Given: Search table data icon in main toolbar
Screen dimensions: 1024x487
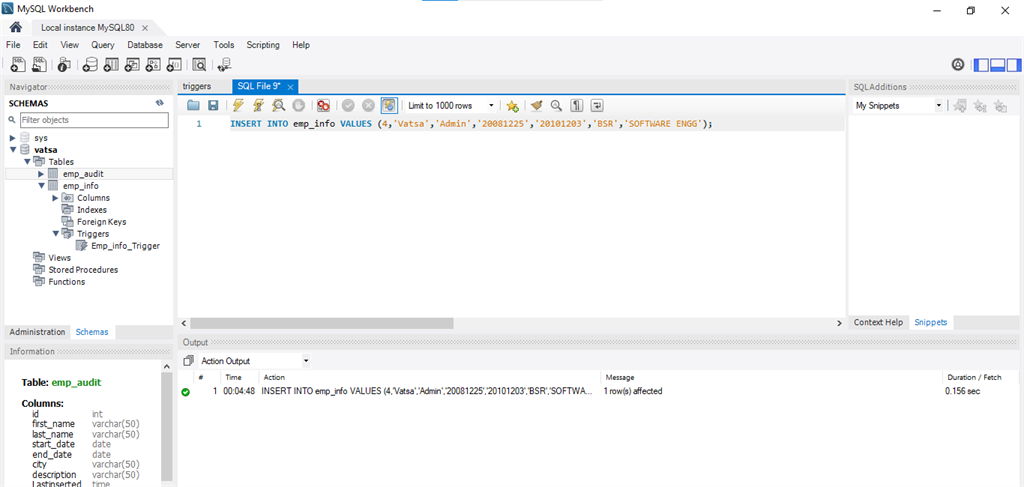Looking at the screenshot, I should point(199,64).
